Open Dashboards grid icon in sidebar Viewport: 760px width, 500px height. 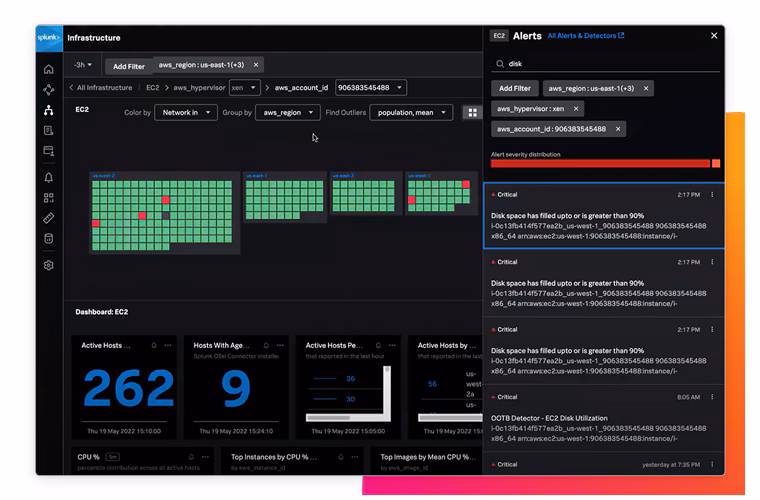coord(49,198)
